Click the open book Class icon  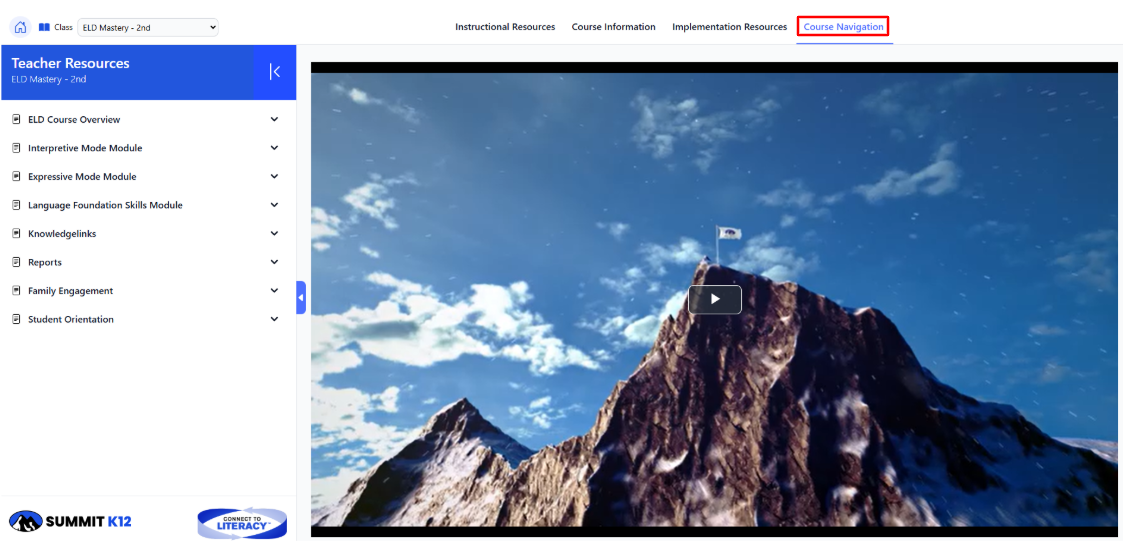pos(44,27)
